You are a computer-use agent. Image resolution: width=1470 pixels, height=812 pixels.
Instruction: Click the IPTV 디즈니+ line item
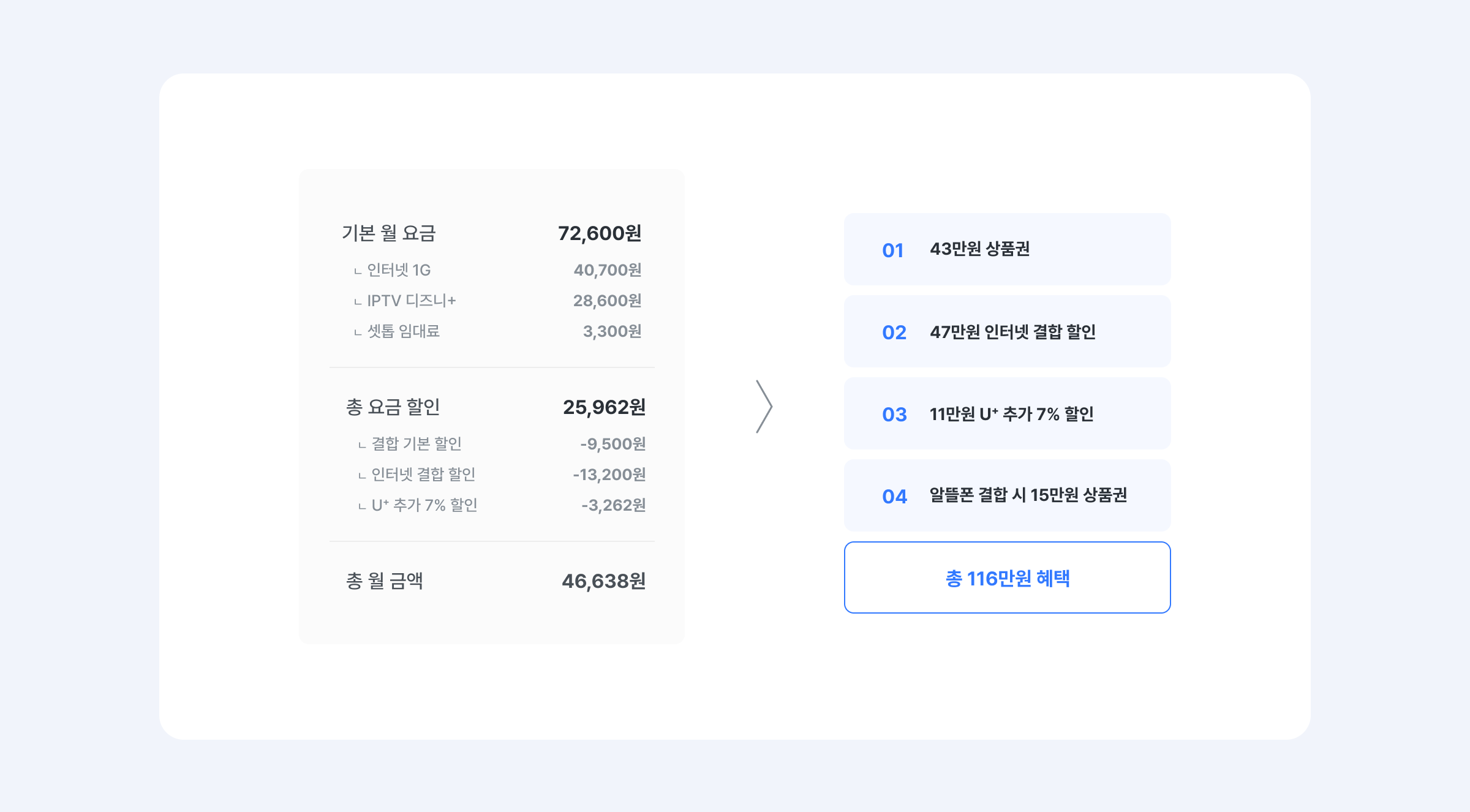[x=411, y=301]
